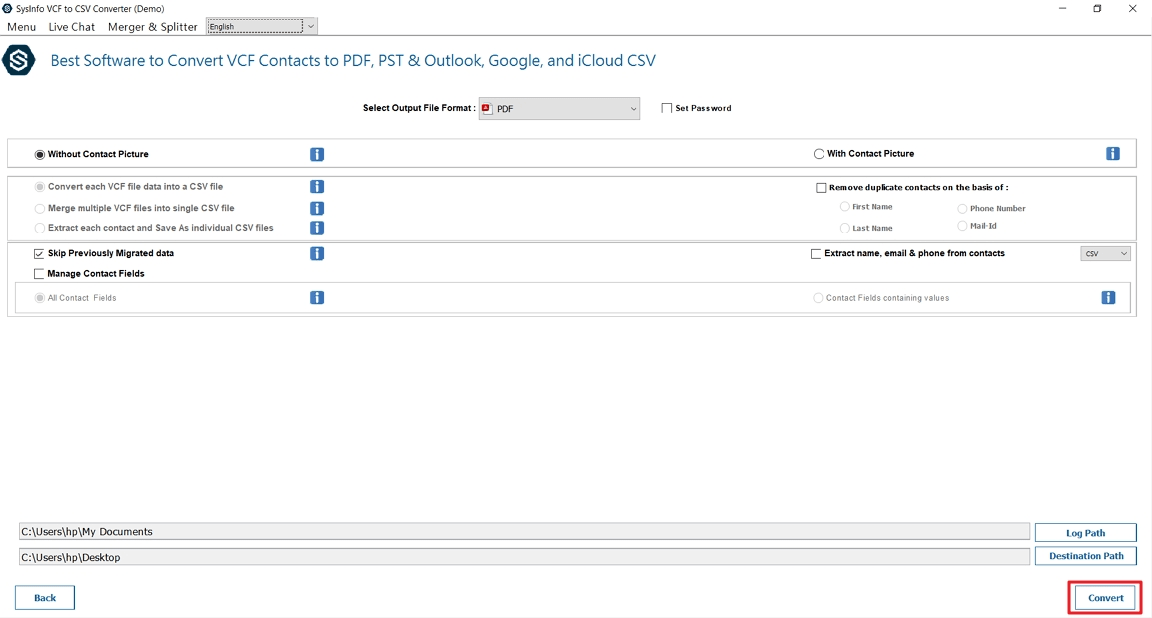Click the Best Software to Convert heading

[x=353, y=60]
